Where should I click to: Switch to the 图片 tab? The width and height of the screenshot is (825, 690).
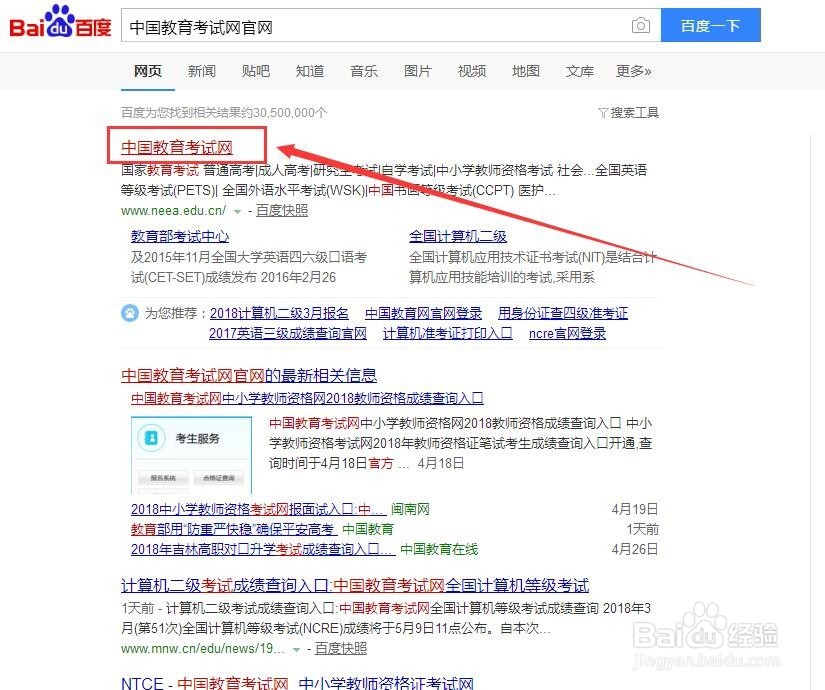coord(418,71)
